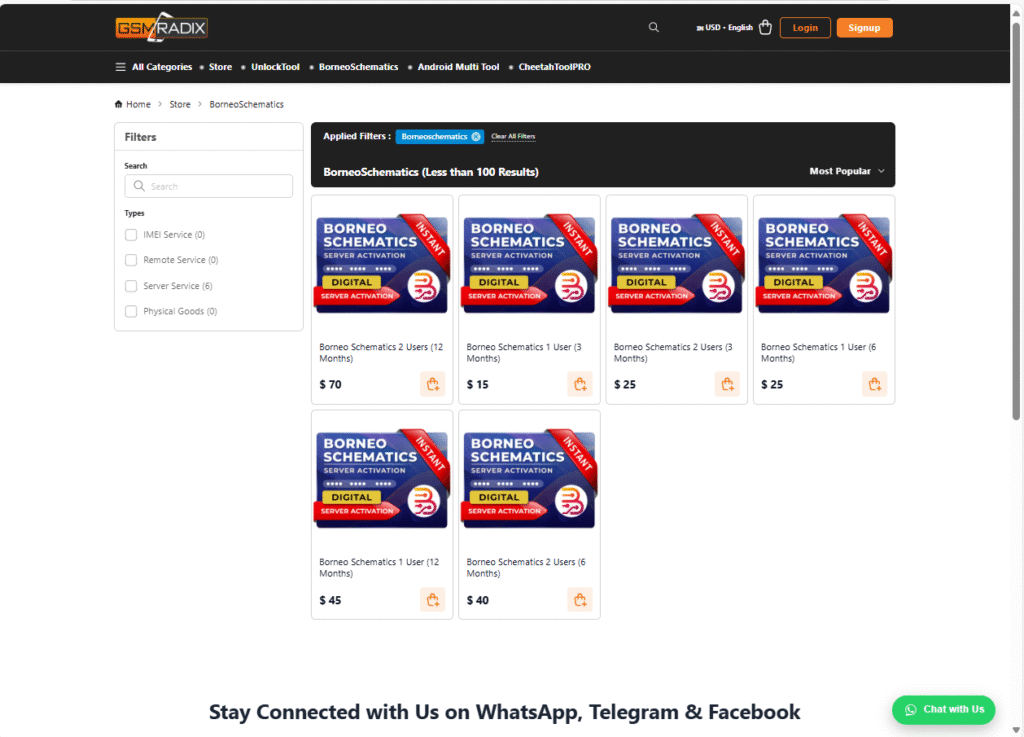Add Borneo Schematics 1 User (3 Months) to cart

580,384
